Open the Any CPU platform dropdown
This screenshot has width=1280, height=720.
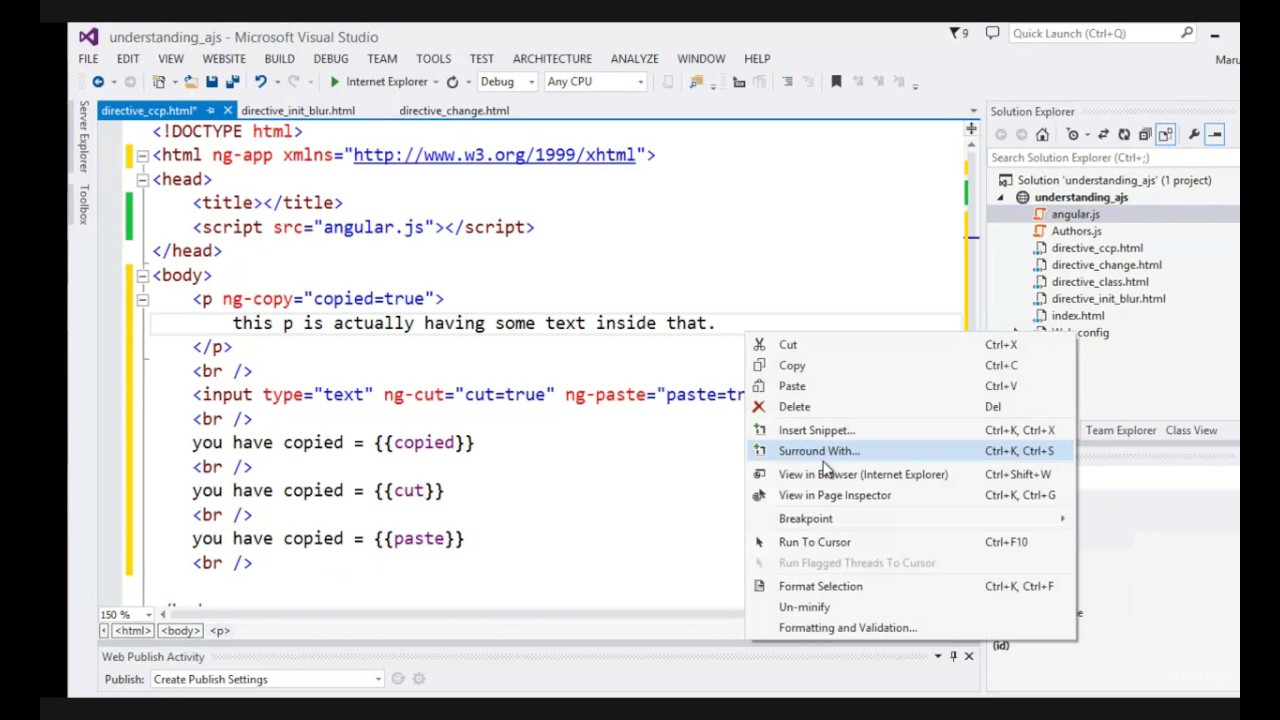640,82
